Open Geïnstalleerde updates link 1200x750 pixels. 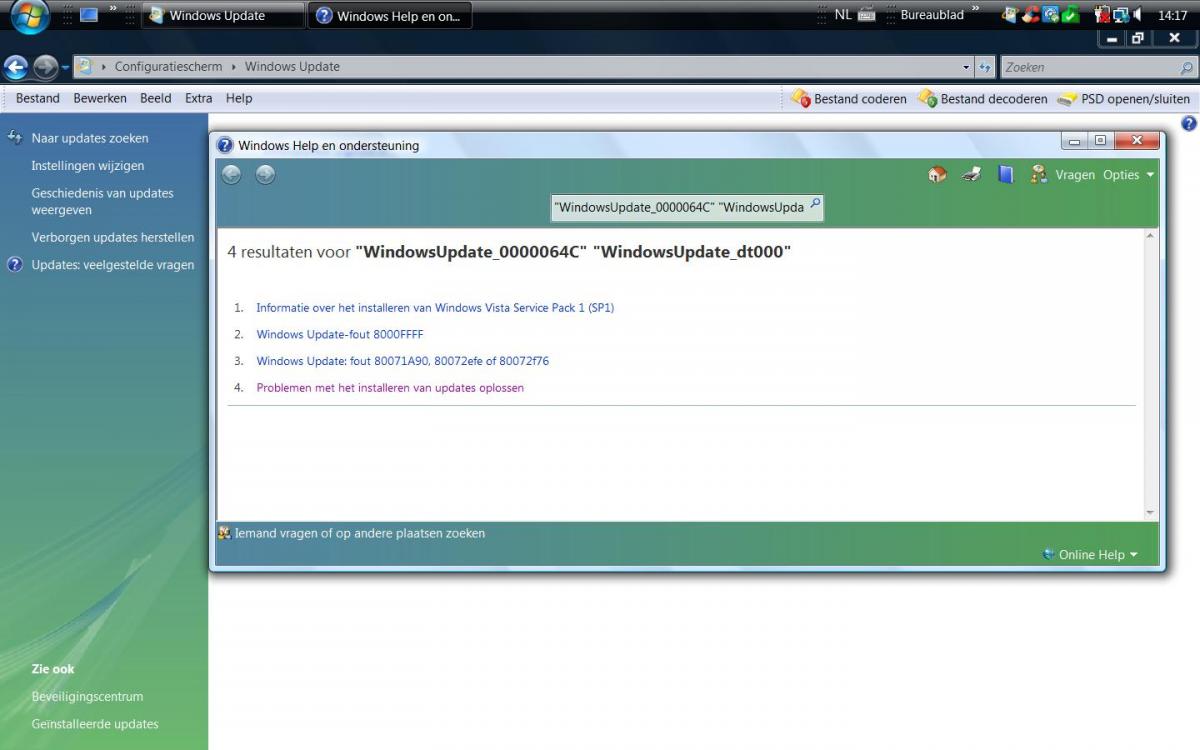tap(95, 724)
